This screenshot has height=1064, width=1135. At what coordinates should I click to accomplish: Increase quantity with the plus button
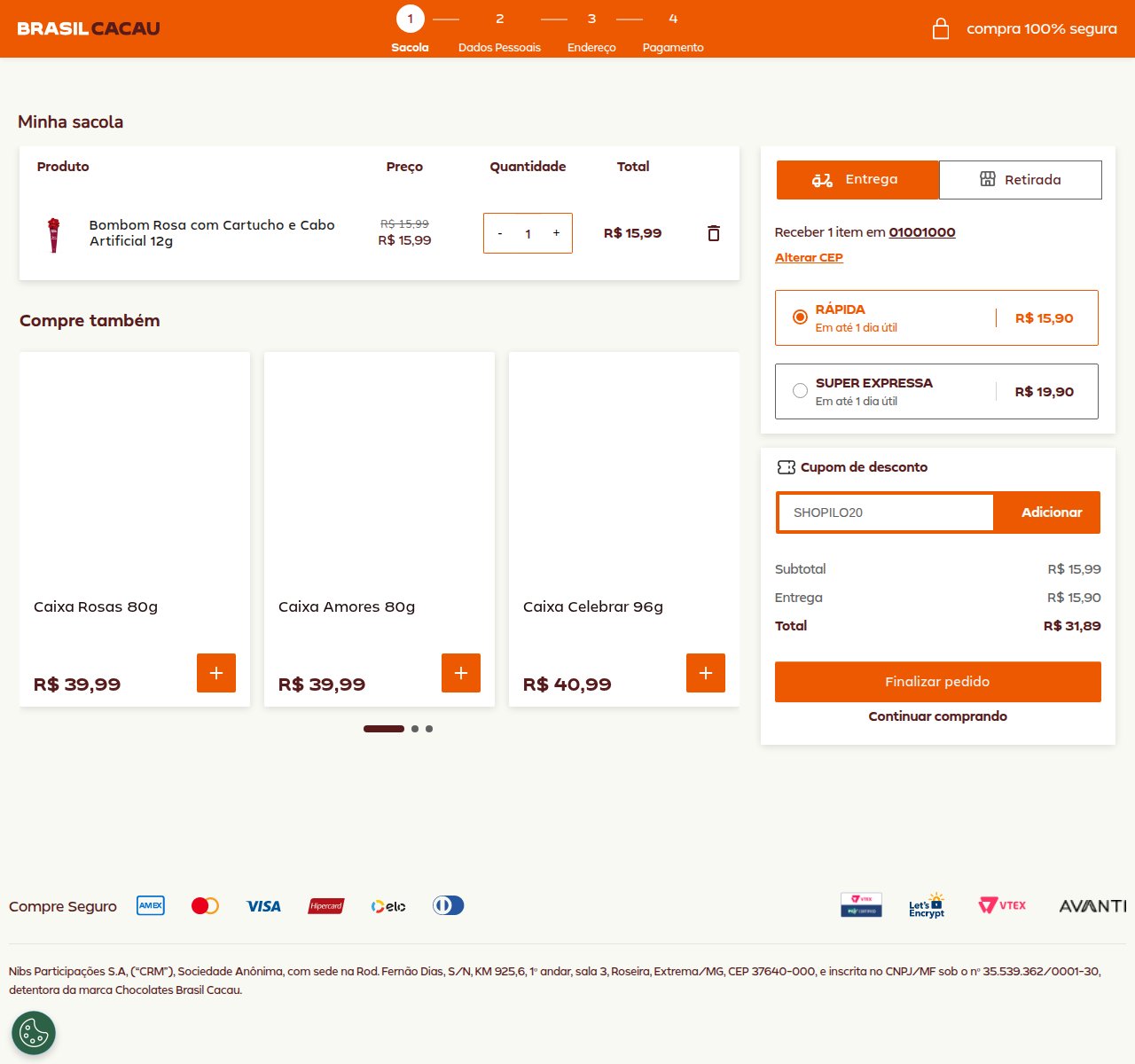tap(556, 233)
